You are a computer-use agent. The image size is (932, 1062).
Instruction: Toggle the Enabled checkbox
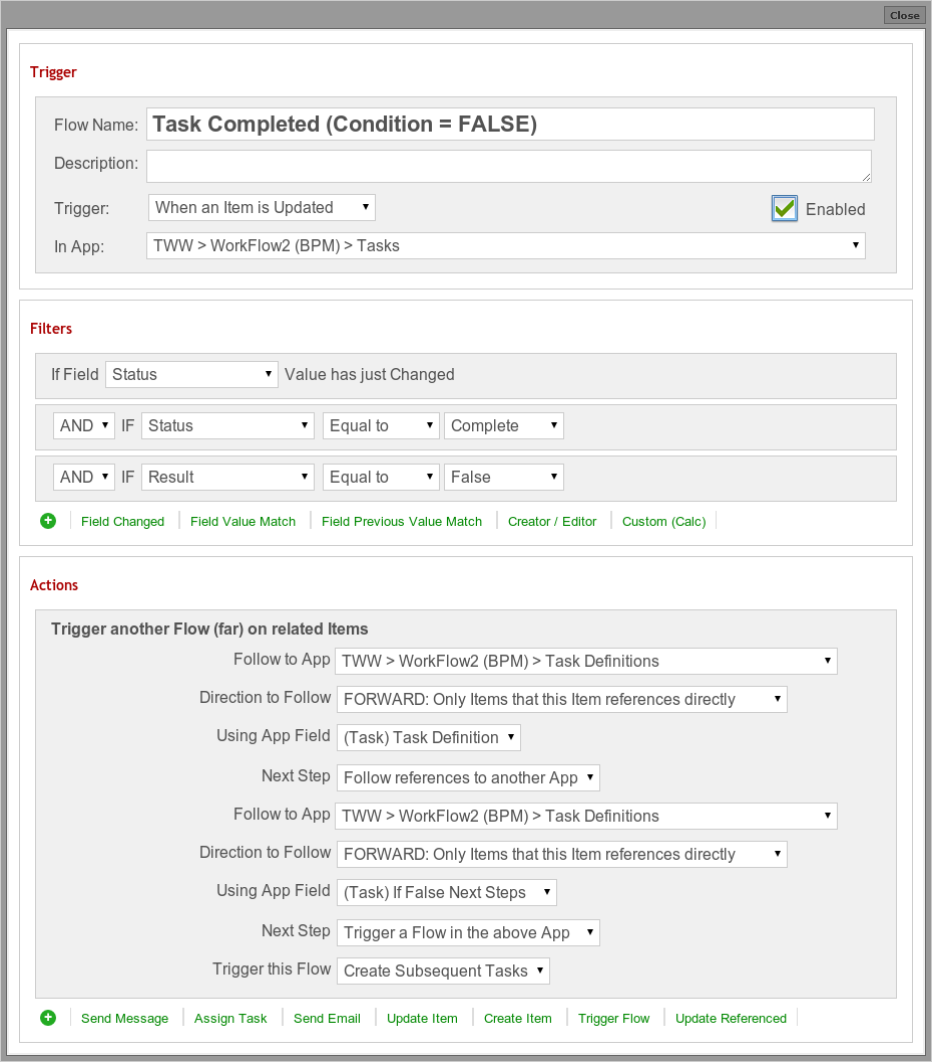point(784,209)
